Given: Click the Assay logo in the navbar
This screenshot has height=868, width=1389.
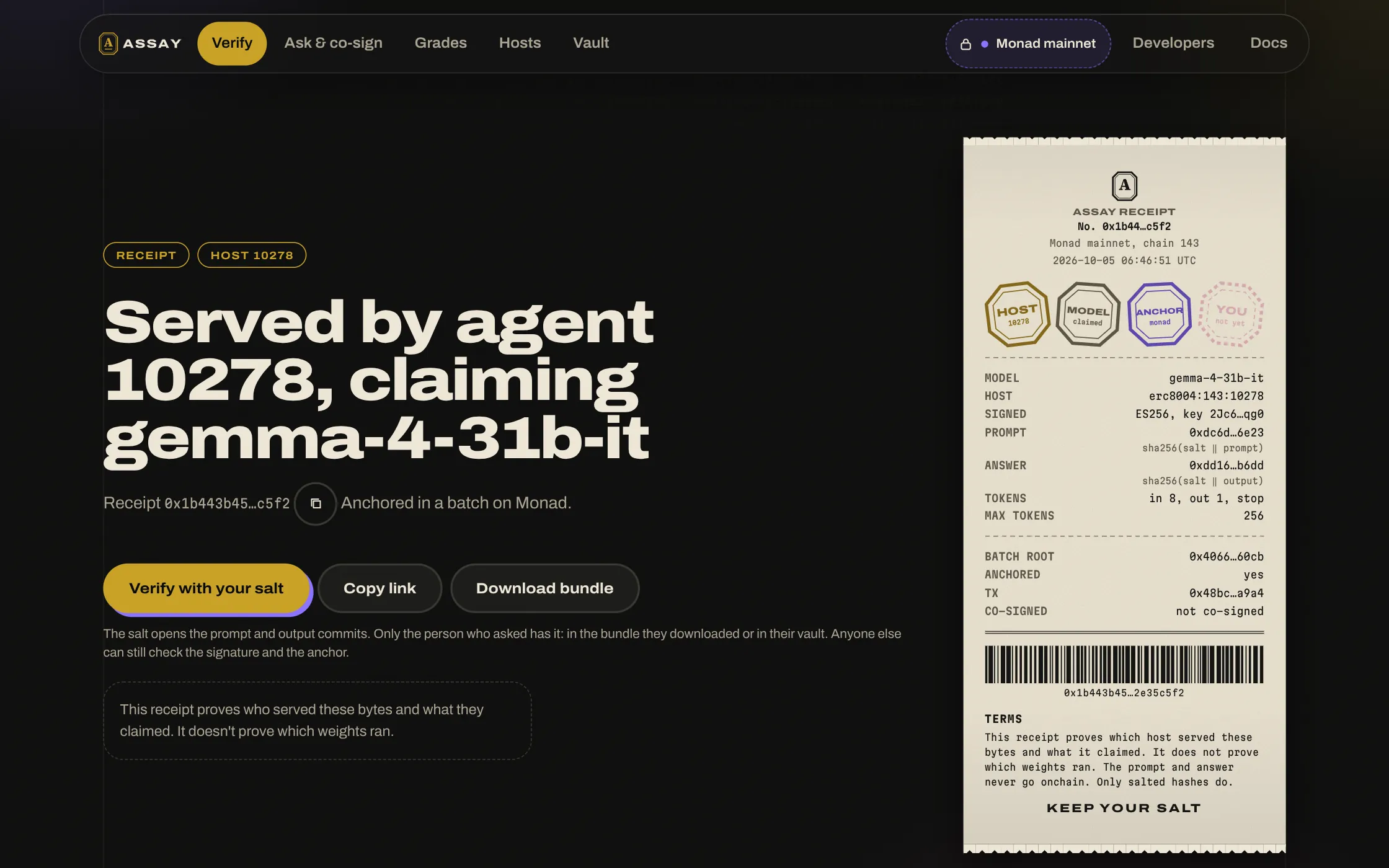Looking at the screenshot, I should [x=140, y=43].
